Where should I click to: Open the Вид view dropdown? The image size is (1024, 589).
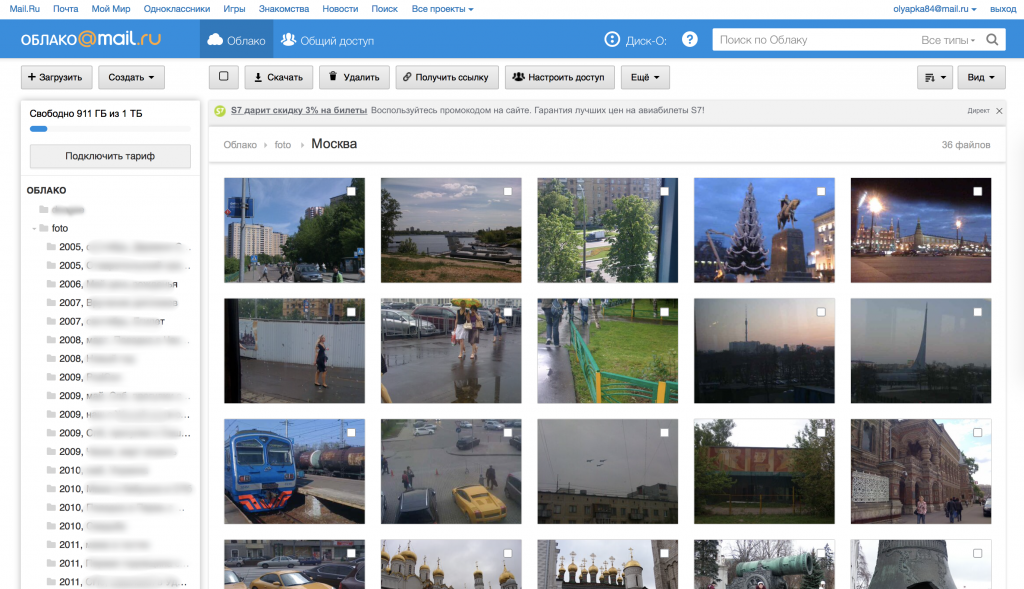point(981,77)
